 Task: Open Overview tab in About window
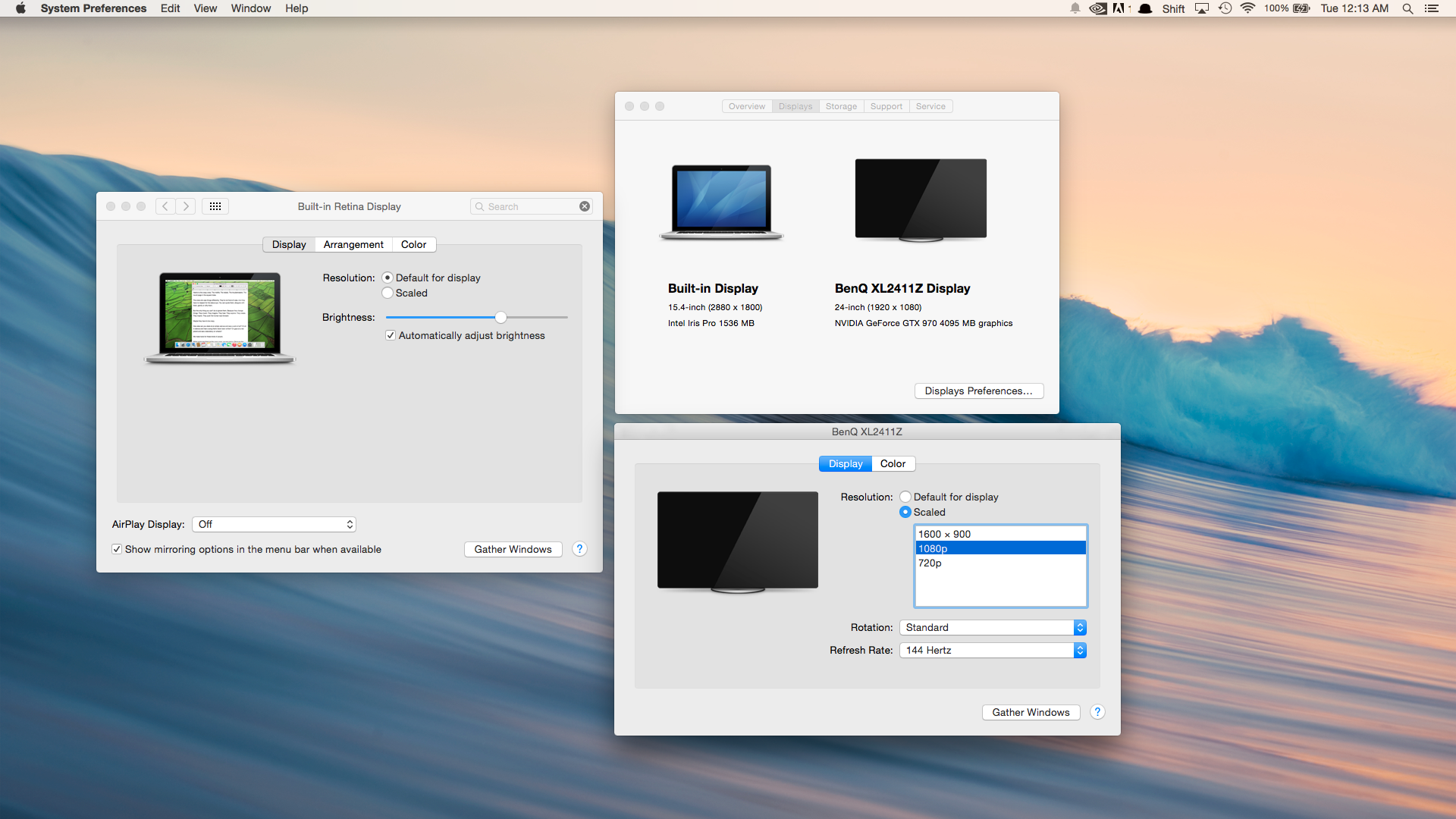(747, 106)
